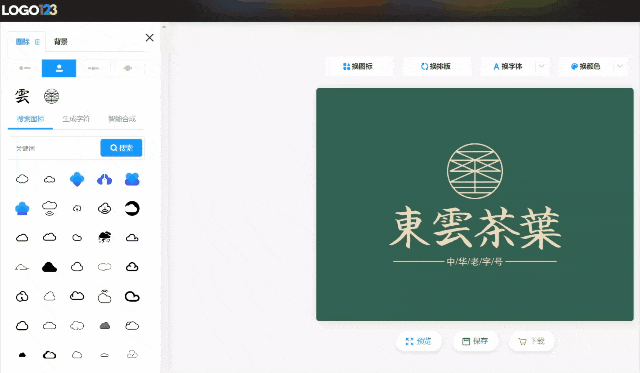Open the 生成字符 sub-tab
The width and height of the screenshot is (640, 373).
coord(76,119)
